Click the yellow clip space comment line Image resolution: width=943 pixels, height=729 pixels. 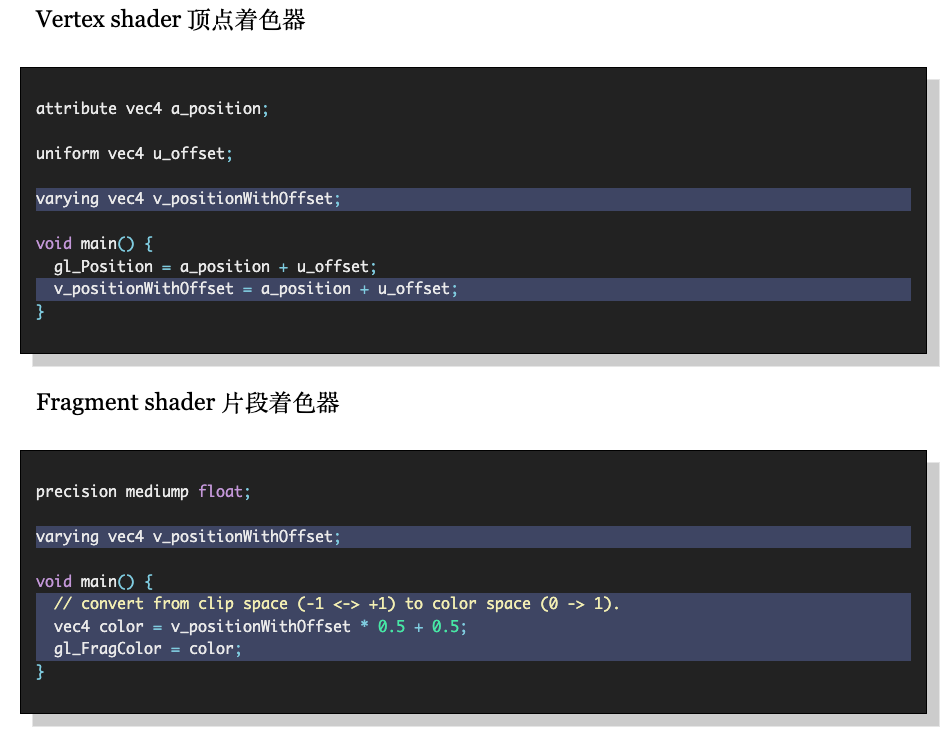(x=337, y=604)
